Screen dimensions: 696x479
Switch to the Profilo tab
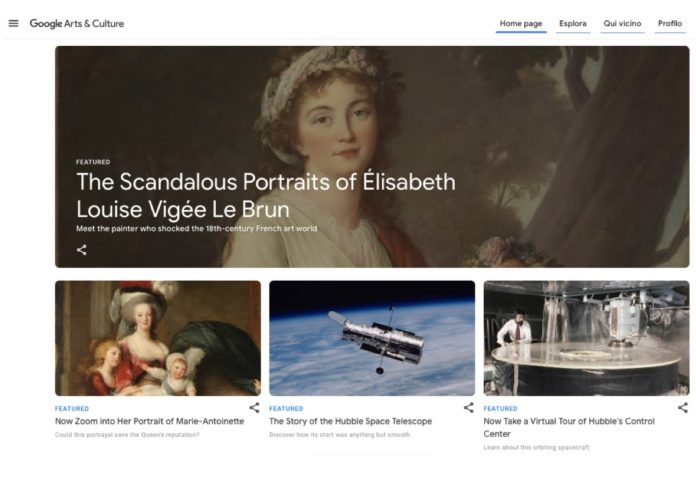tap(670, 24)
